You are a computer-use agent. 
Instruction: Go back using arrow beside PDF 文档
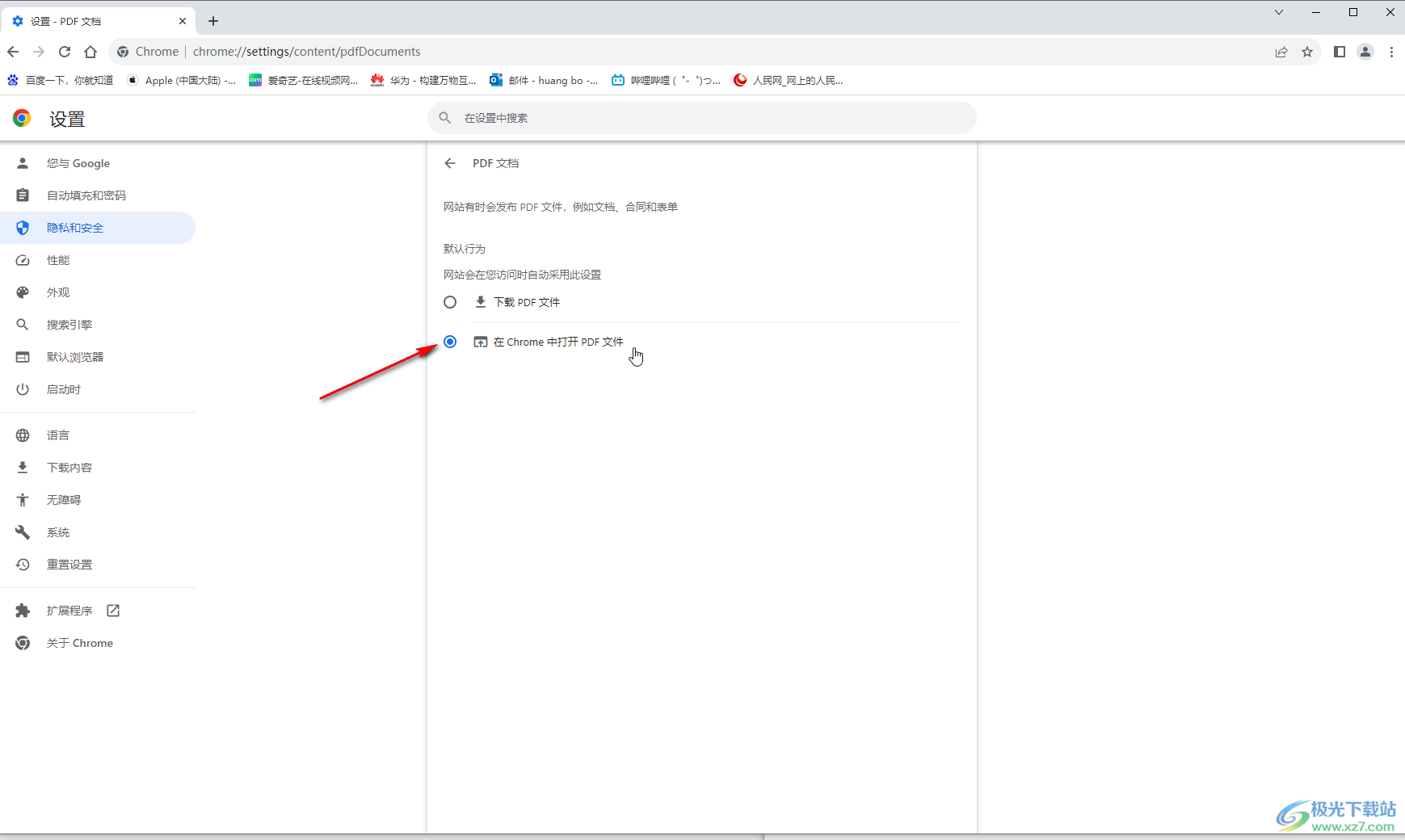click(450, 163)
